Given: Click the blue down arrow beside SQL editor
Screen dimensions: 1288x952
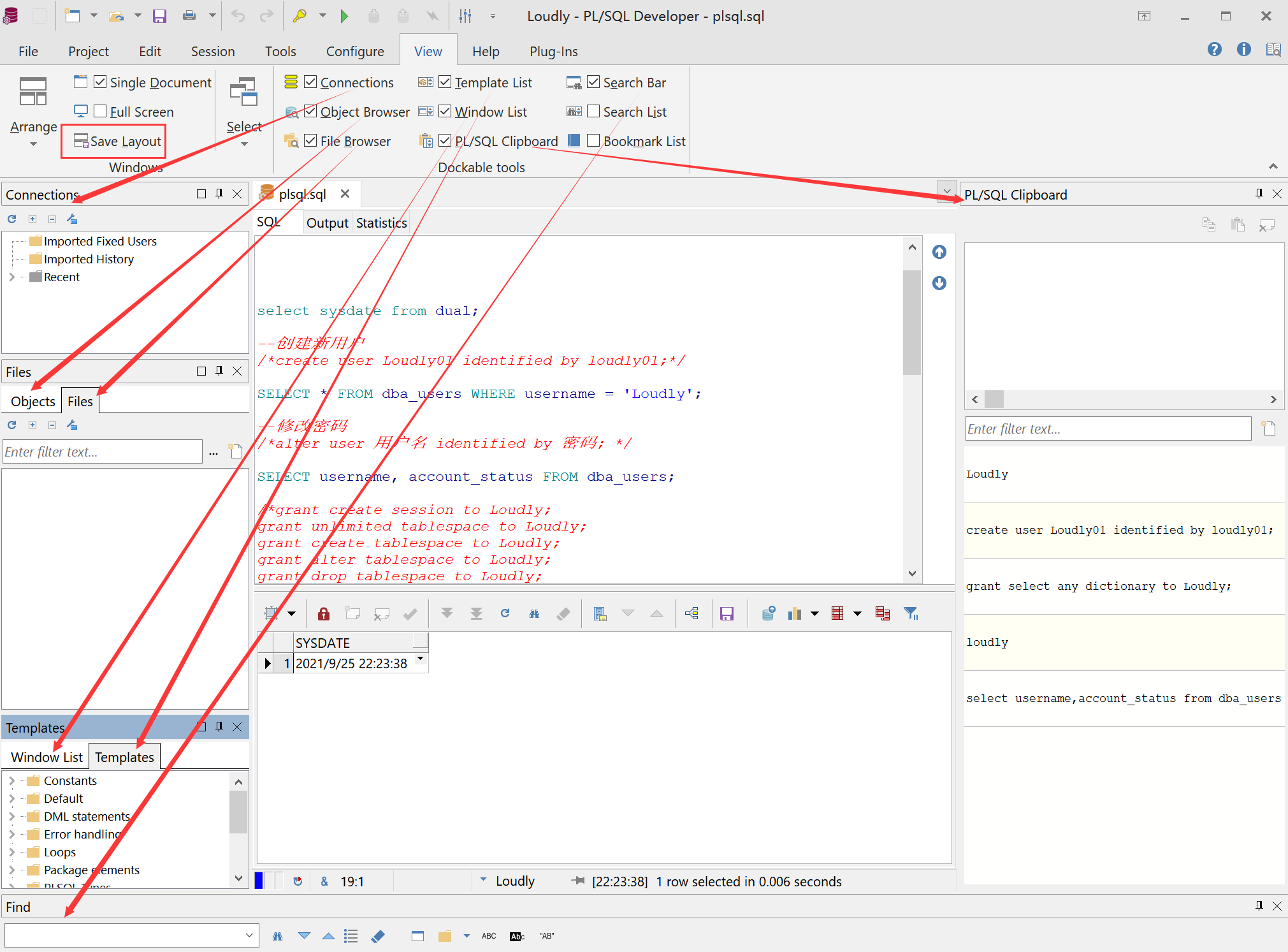Looking at the screenshot, I should point(939,282).
